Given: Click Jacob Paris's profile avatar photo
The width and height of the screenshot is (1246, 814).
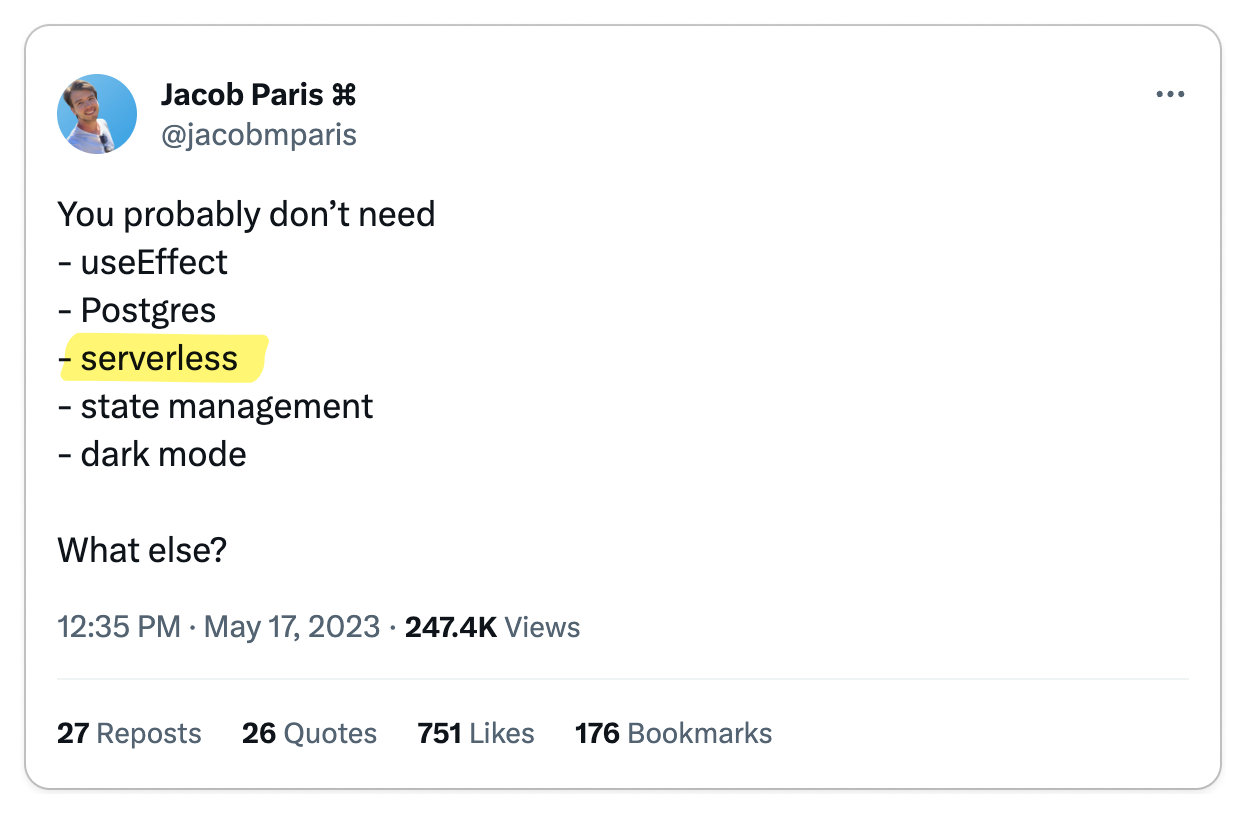Looking at the screenshot, I should click(x=97, y=113).
